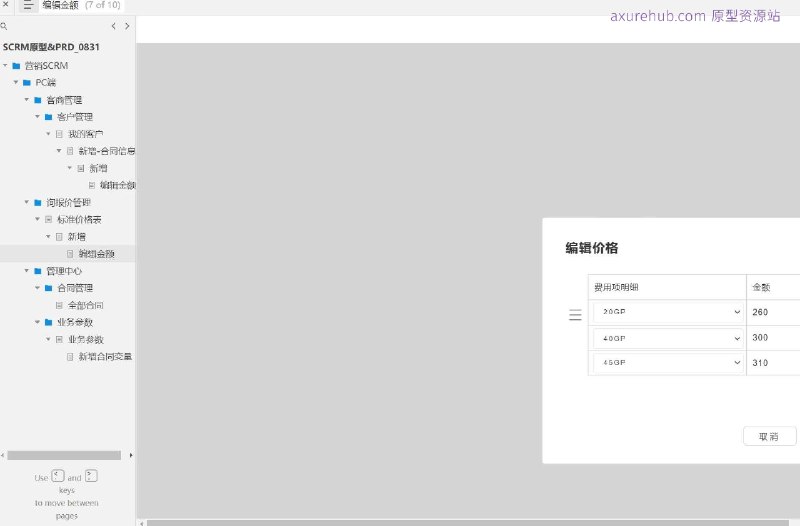Select highlighted 编辑金额 page under 标准价格表
Viewport: 800px width, 526px height.
click(96, 254)
